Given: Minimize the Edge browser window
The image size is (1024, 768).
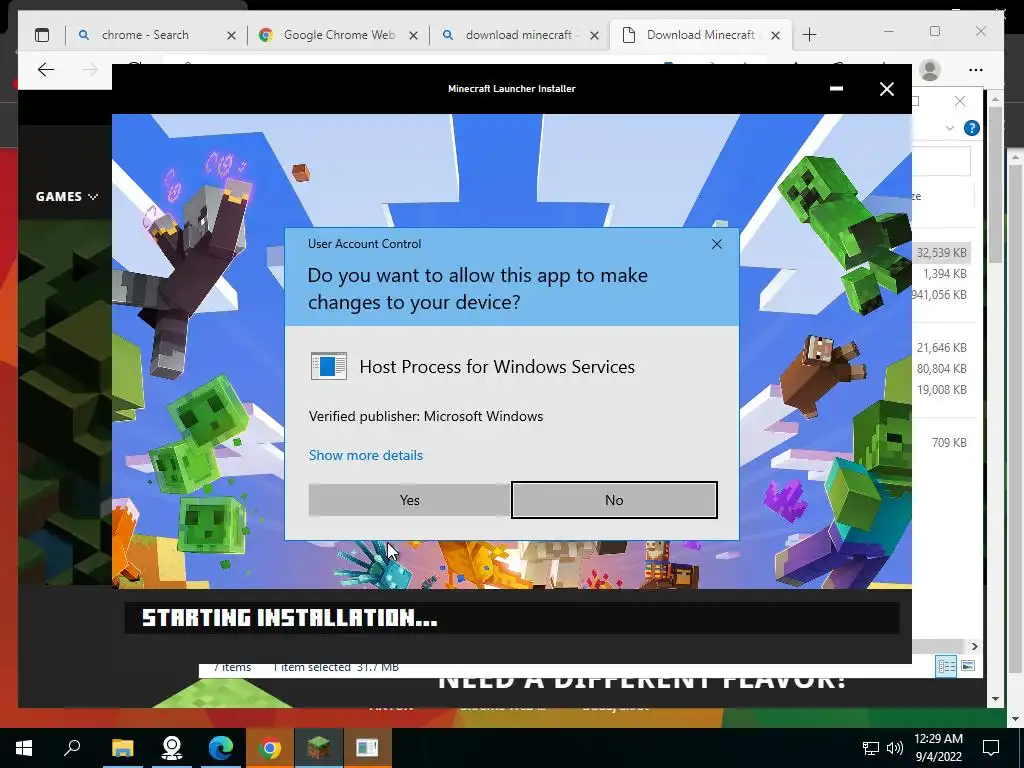Looking at the screenshot, I should (888, 31).
